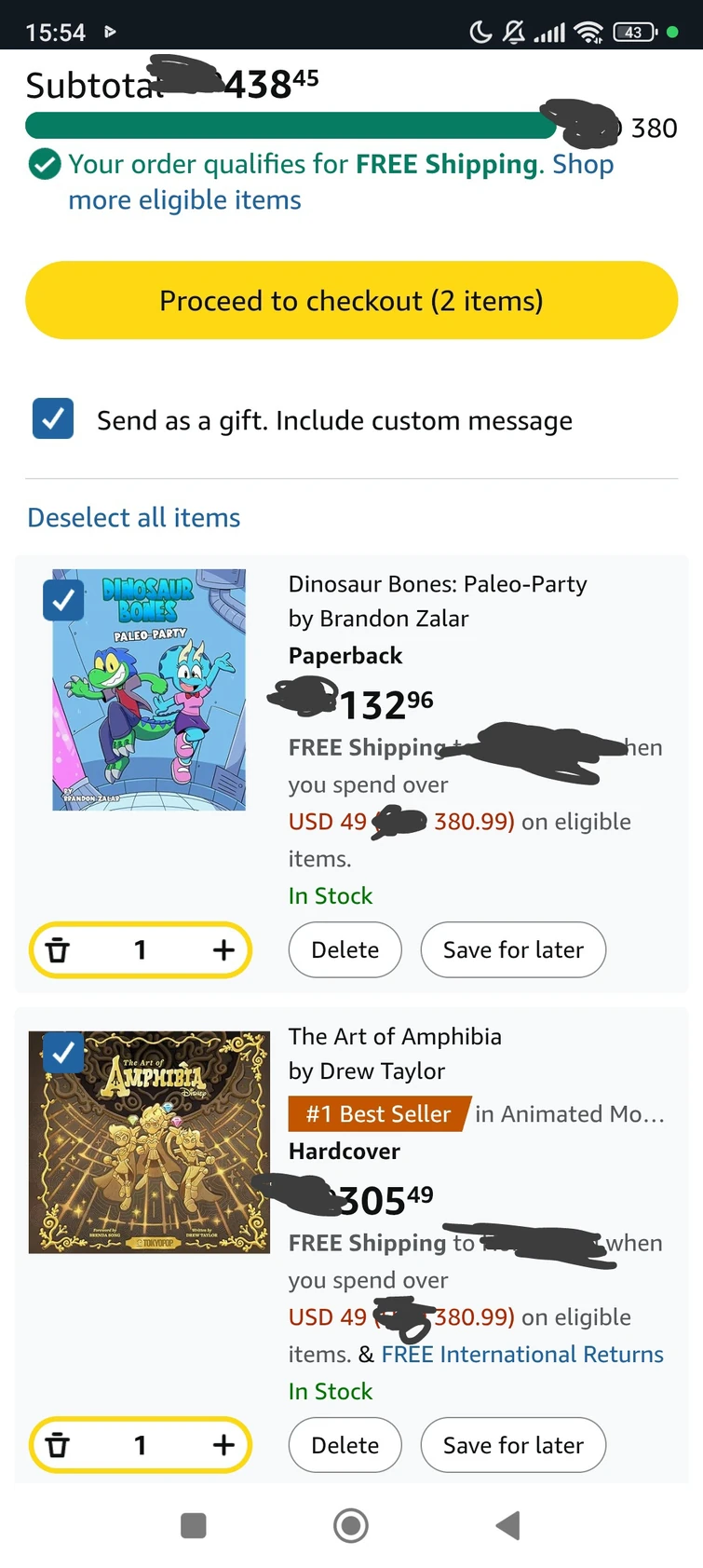Open The Art of Amphibia product title
The width and height of the screenshot is (703, 1568).
(395, 1036)
